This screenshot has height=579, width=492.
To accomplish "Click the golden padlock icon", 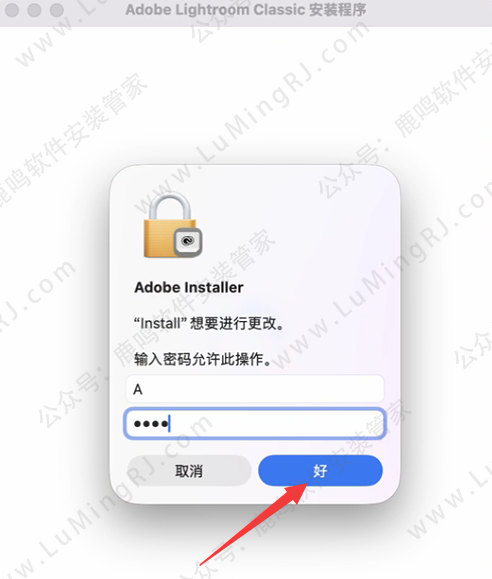I will coord(171,225).
